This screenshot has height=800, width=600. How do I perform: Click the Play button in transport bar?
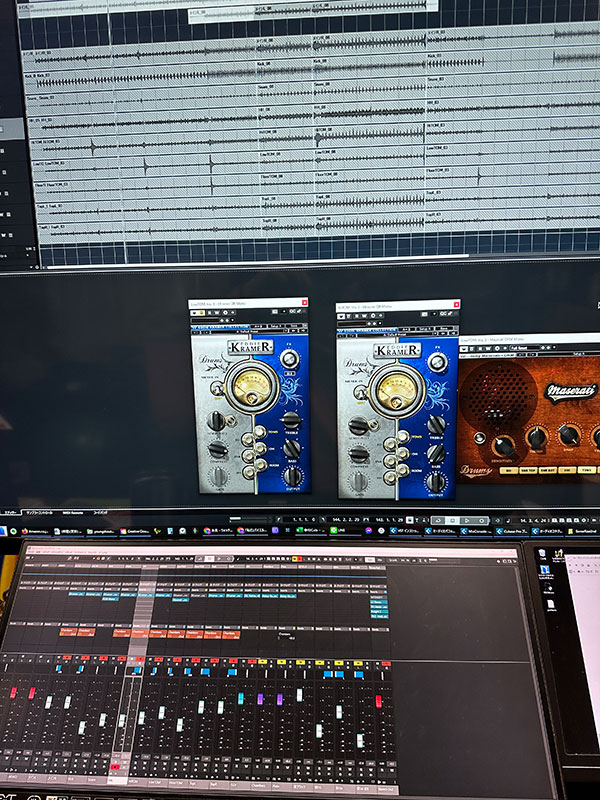[x=467, y=520]
